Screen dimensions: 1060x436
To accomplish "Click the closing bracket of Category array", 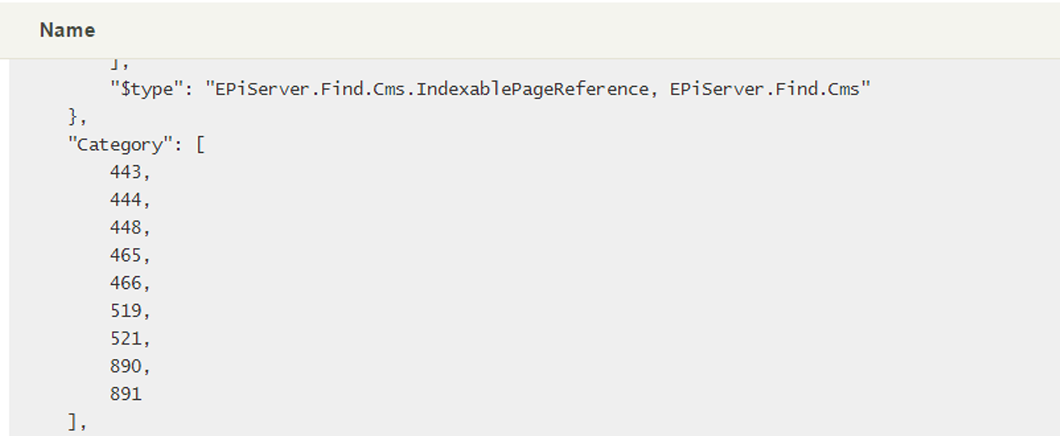I will tap(73, 422).
